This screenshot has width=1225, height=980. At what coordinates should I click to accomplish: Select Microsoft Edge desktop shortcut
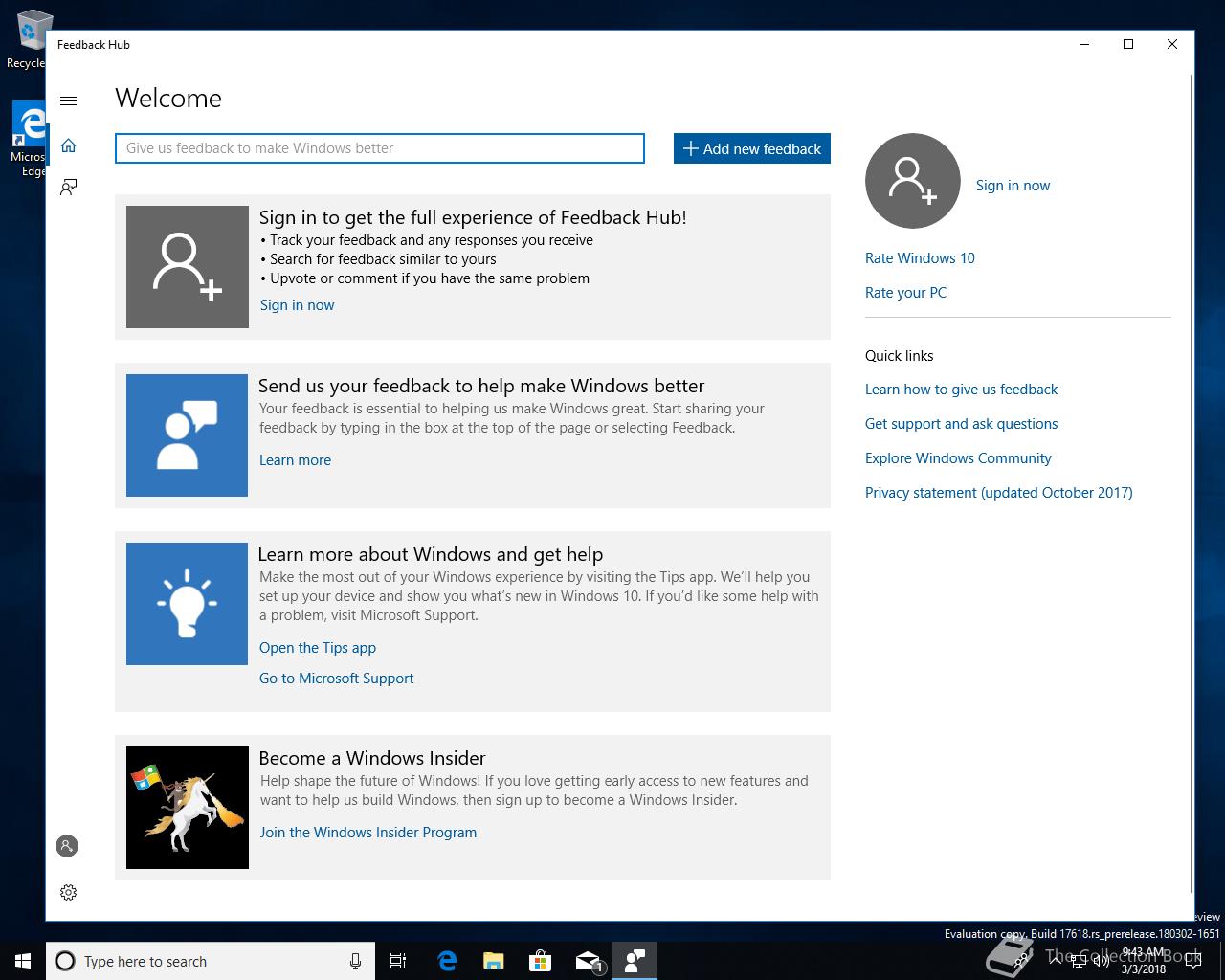pos(28,140)
